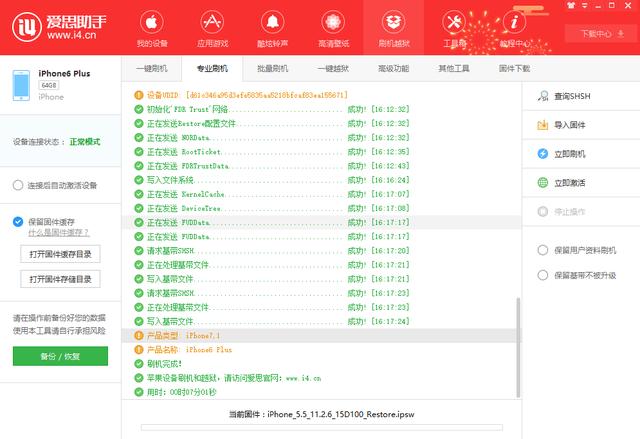Select 请求基带SHSH row at 16:17:20
Image resolution: width=640 pixels, height=439 pixels.
tap(321, 251)
